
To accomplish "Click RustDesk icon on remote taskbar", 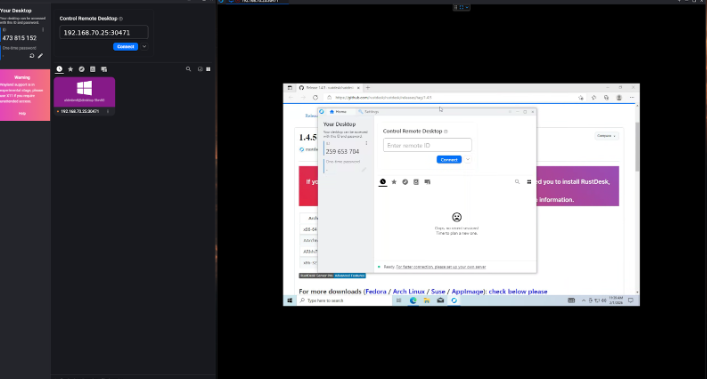I will 454,301.
